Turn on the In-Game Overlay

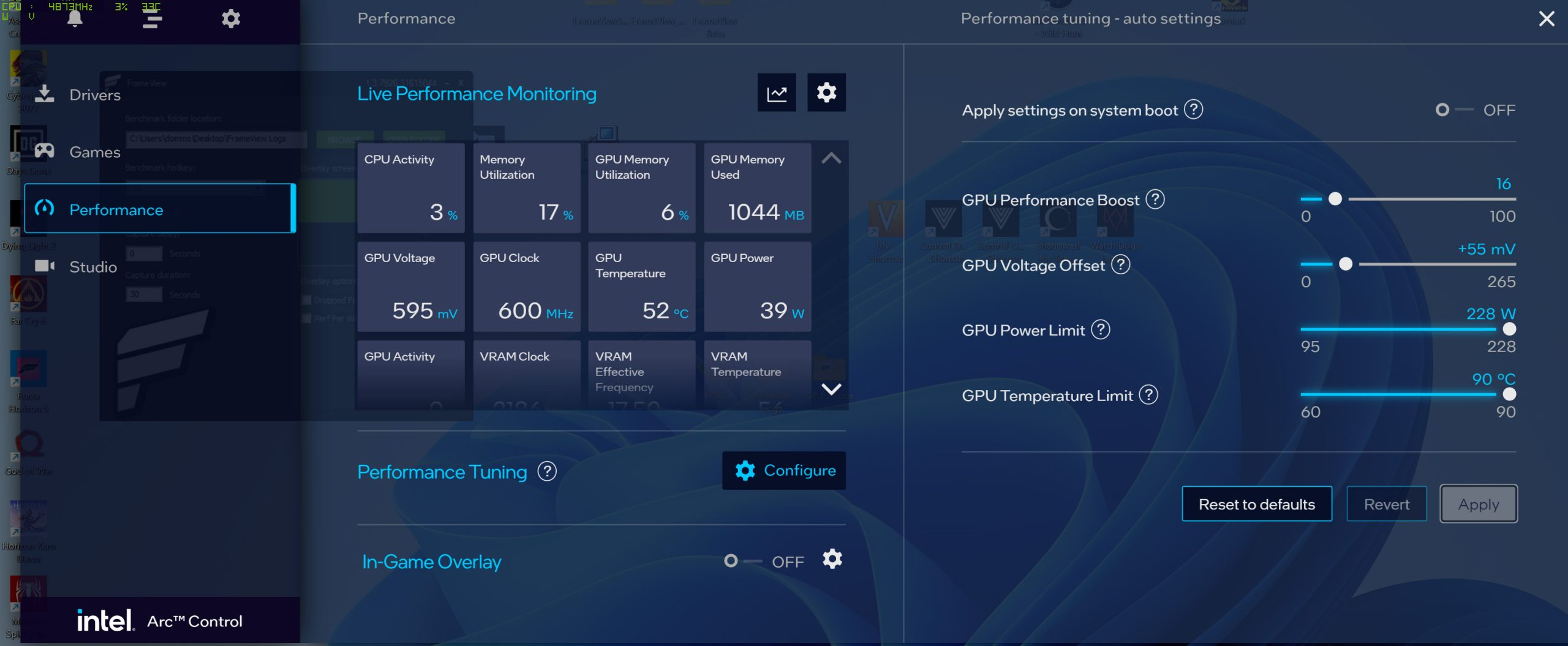click(731, 560)
